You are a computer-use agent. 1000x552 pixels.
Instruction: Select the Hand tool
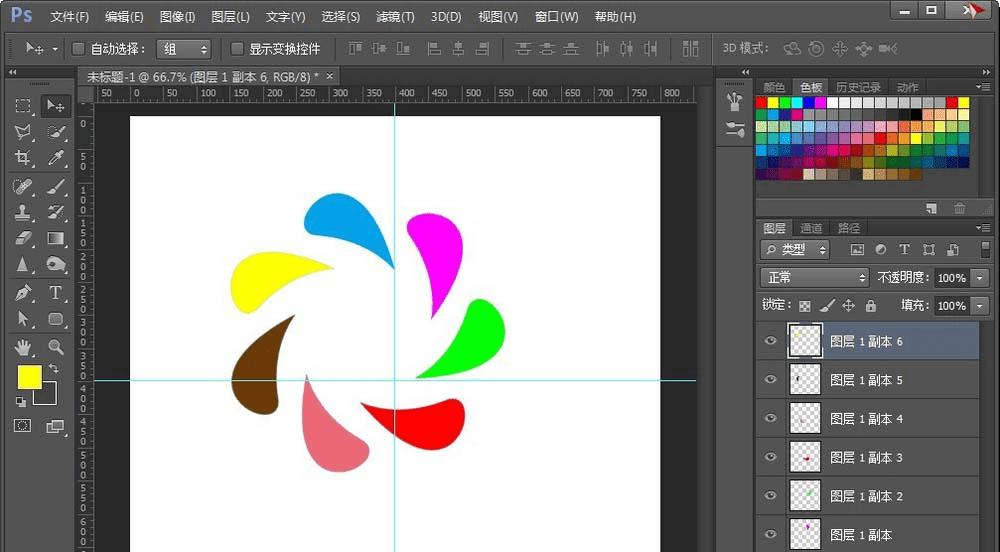(23, 347)
